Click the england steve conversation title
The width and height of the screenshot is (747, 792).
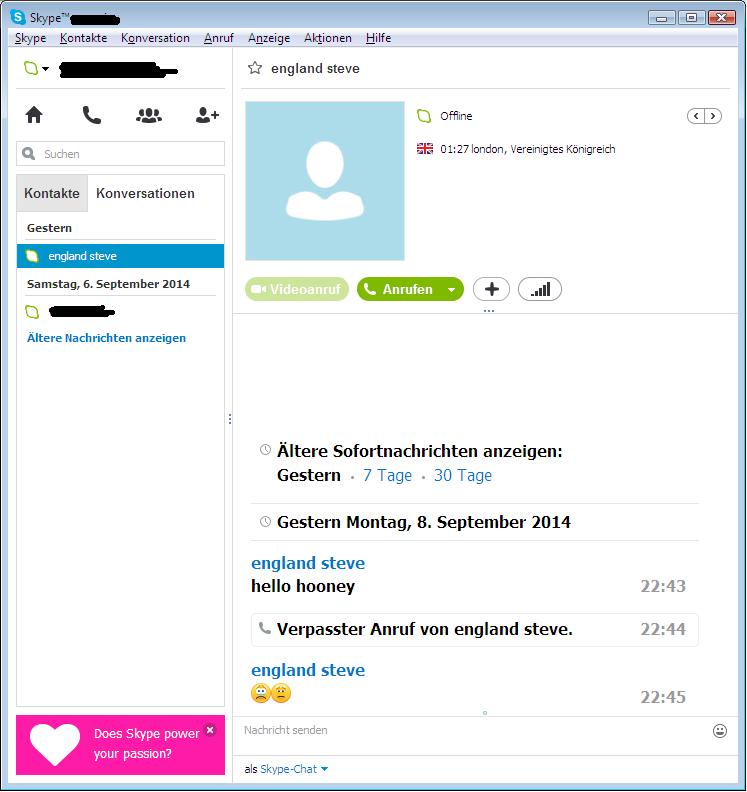click(315, 68)
